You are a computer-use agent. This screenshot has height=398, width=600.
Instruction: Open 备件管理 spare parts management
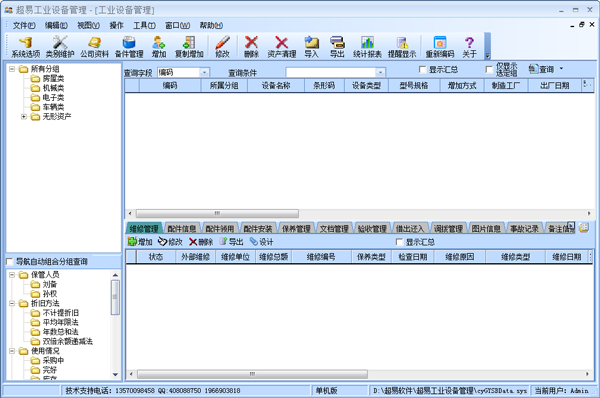point(129,47)
